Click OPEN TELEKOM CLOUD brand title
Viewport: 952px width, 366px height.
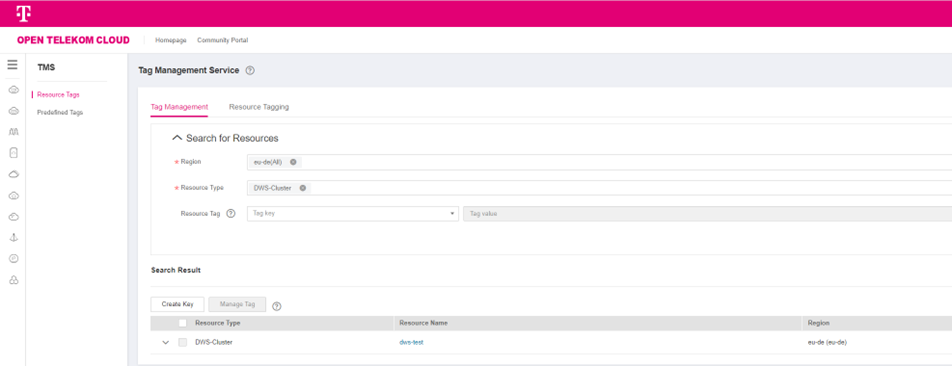pos(73,40)
